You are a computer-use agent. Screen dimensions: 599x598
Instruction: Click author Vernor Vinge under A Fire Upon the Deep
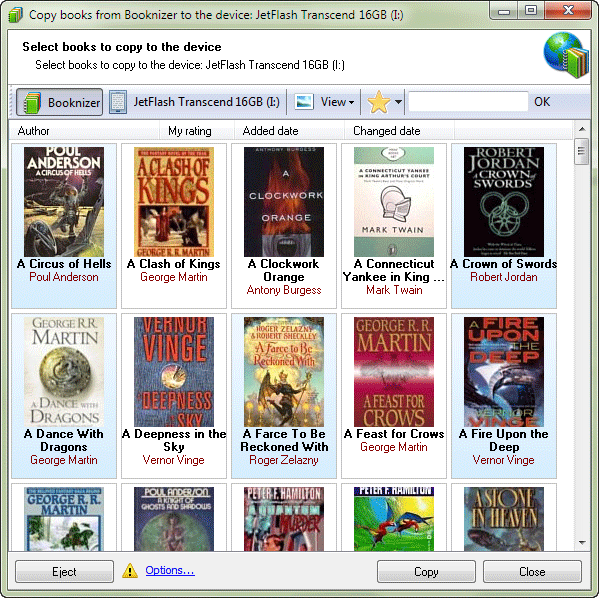[504, 460]
